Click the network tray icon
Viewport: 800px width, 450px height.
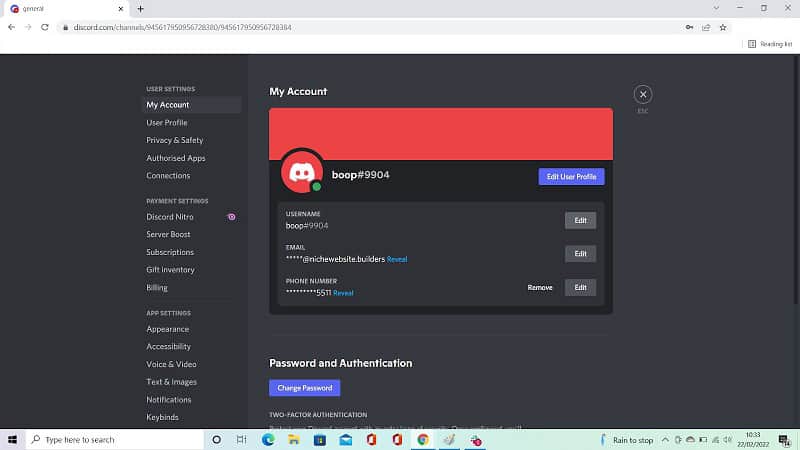point(715,440)
